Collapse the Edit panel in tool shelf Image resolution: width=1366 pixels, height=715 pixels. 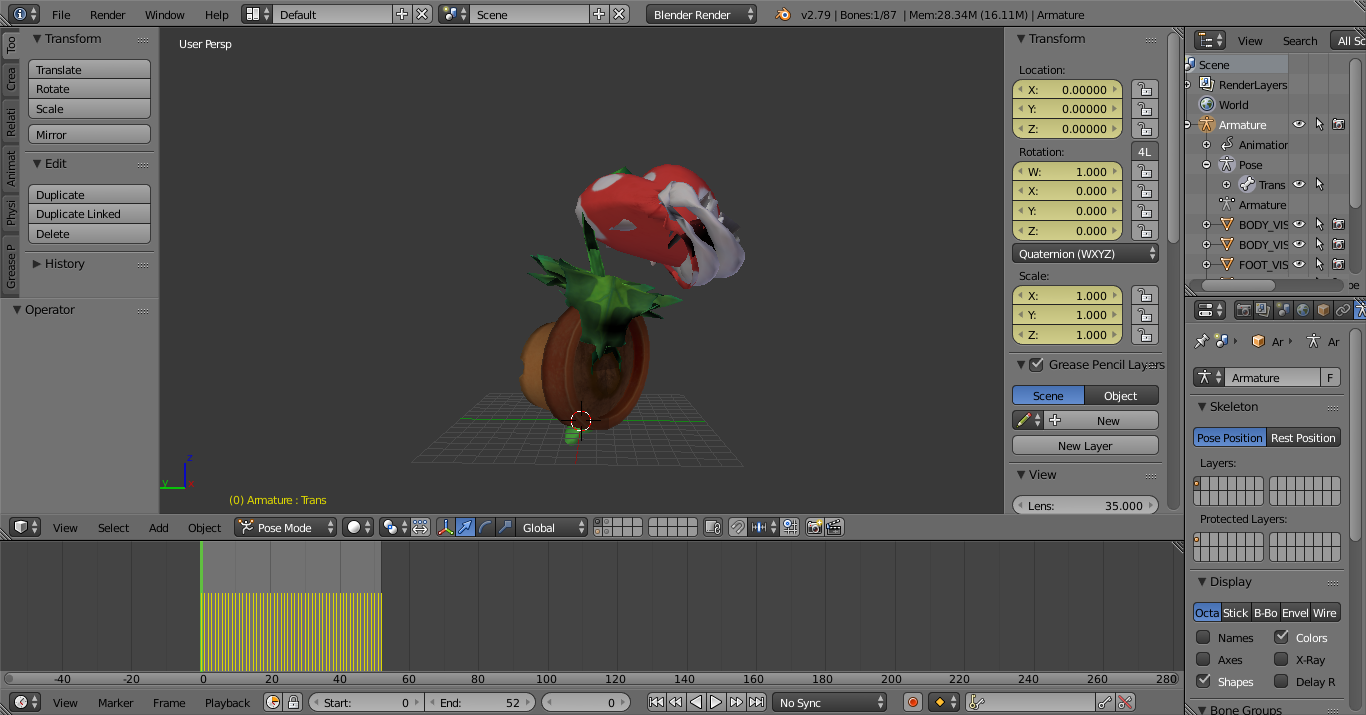tap(37, 164)
